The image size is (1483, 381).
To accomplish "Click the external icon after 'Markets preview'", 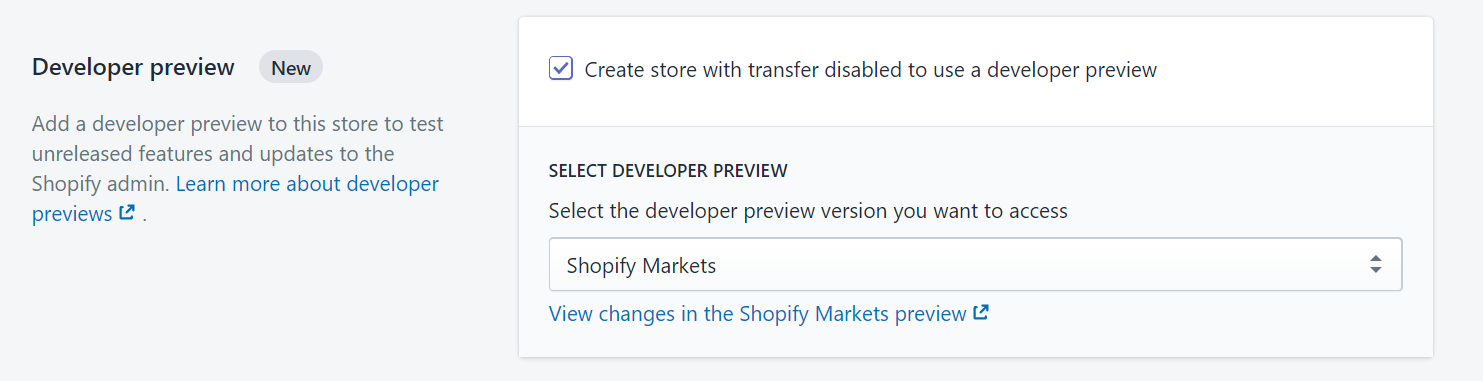I will [x=981, y=312].
